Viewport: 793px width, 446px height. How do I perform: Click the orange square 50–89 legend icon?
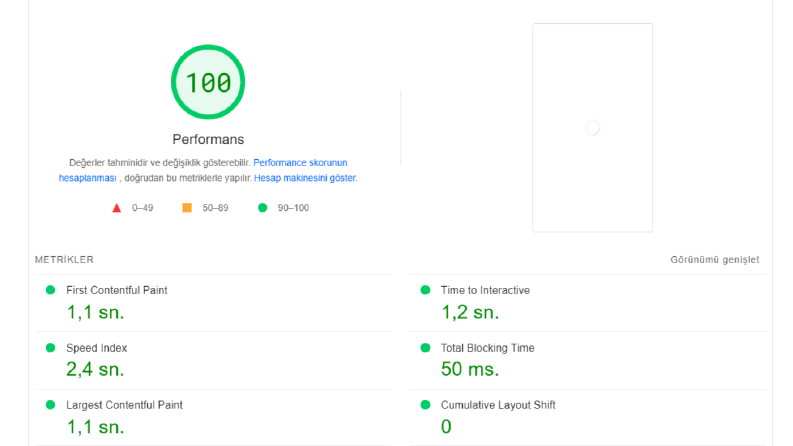tap(187, 208)
